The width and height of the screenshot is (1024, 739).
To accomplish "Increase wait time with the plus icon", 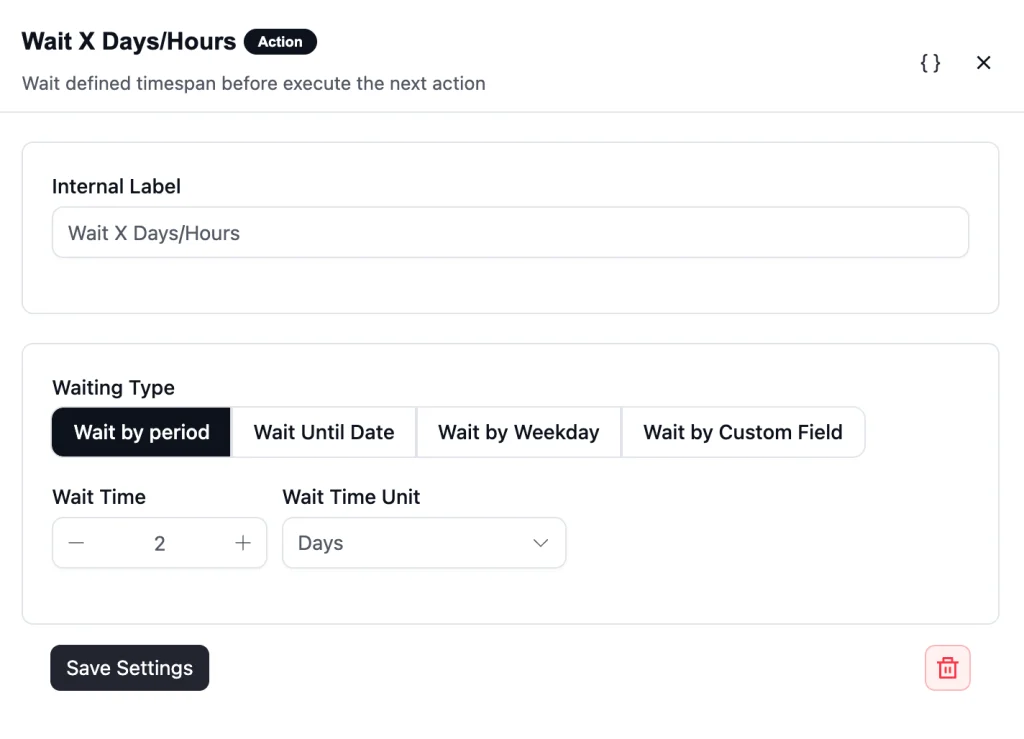I will pos(243,542).
